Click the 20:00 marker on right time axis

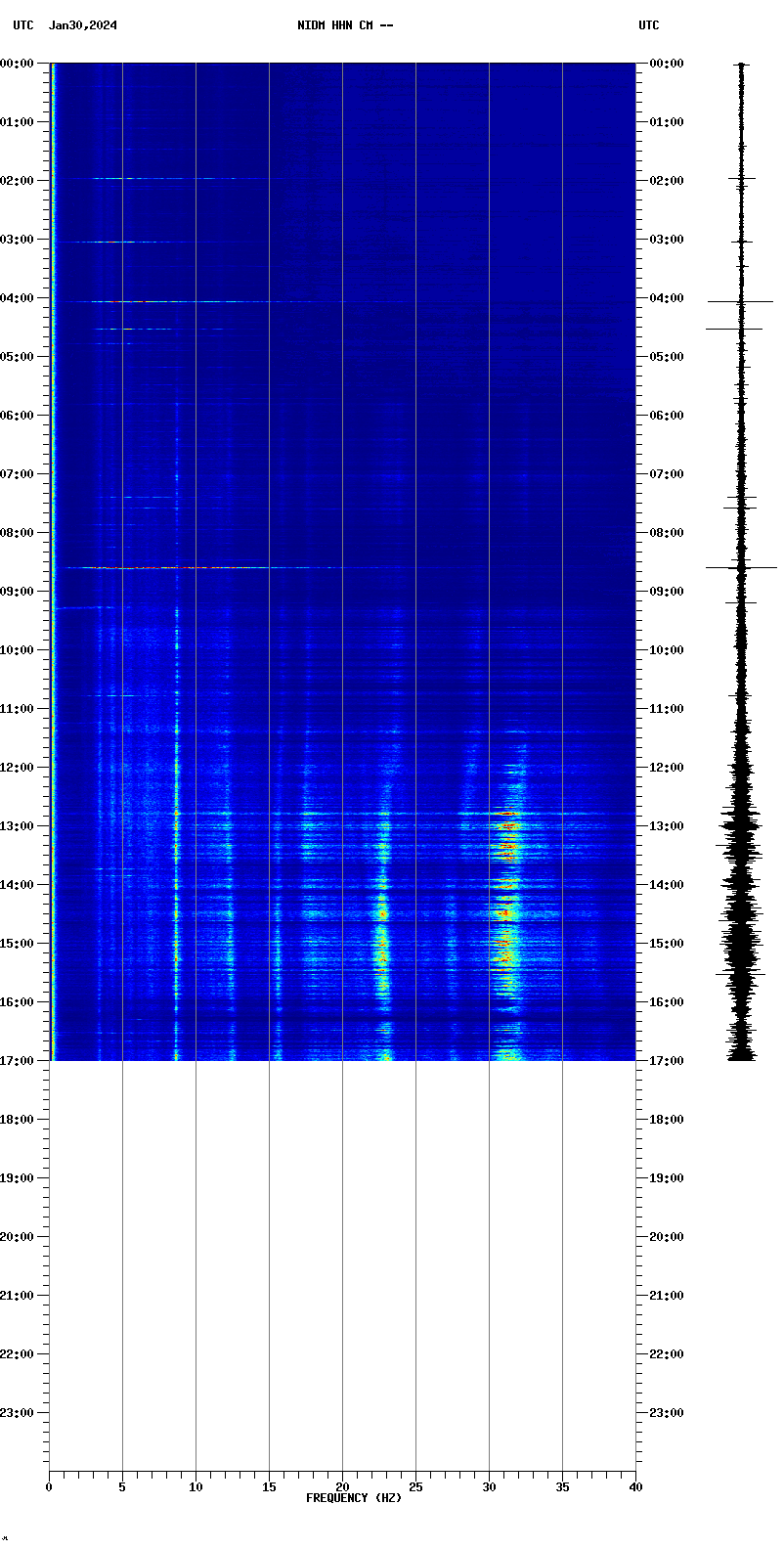point(666,1237)
